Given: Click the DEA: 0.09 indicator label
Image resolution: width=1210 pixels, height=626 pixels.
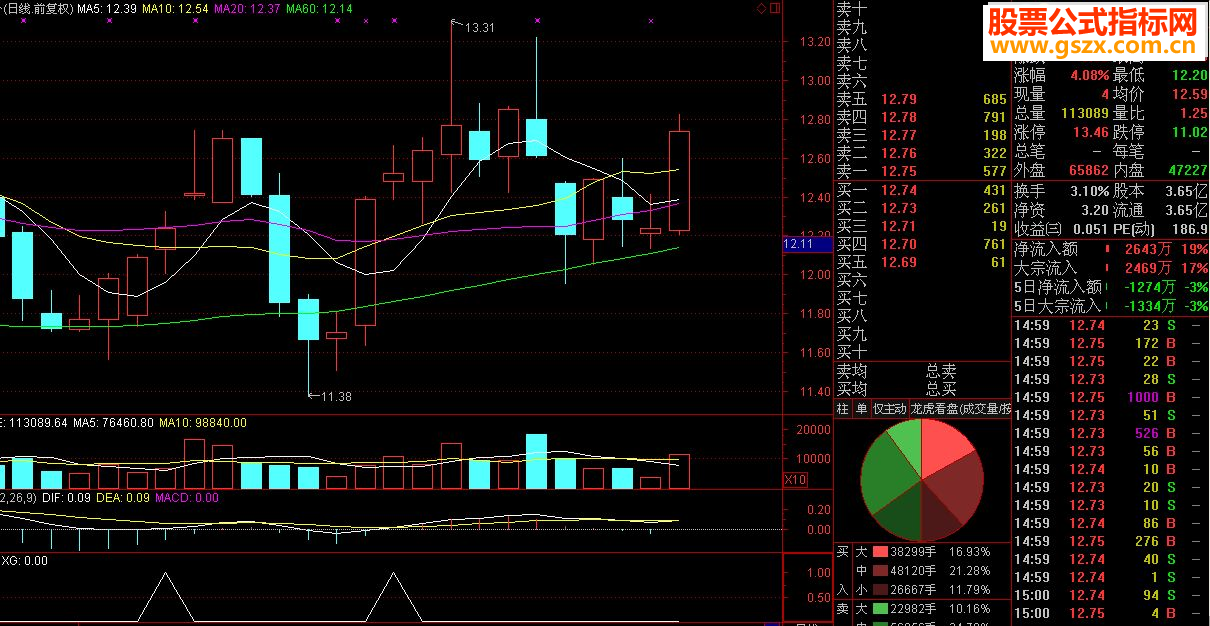Looking at the screenshot, I should [121, 497].
